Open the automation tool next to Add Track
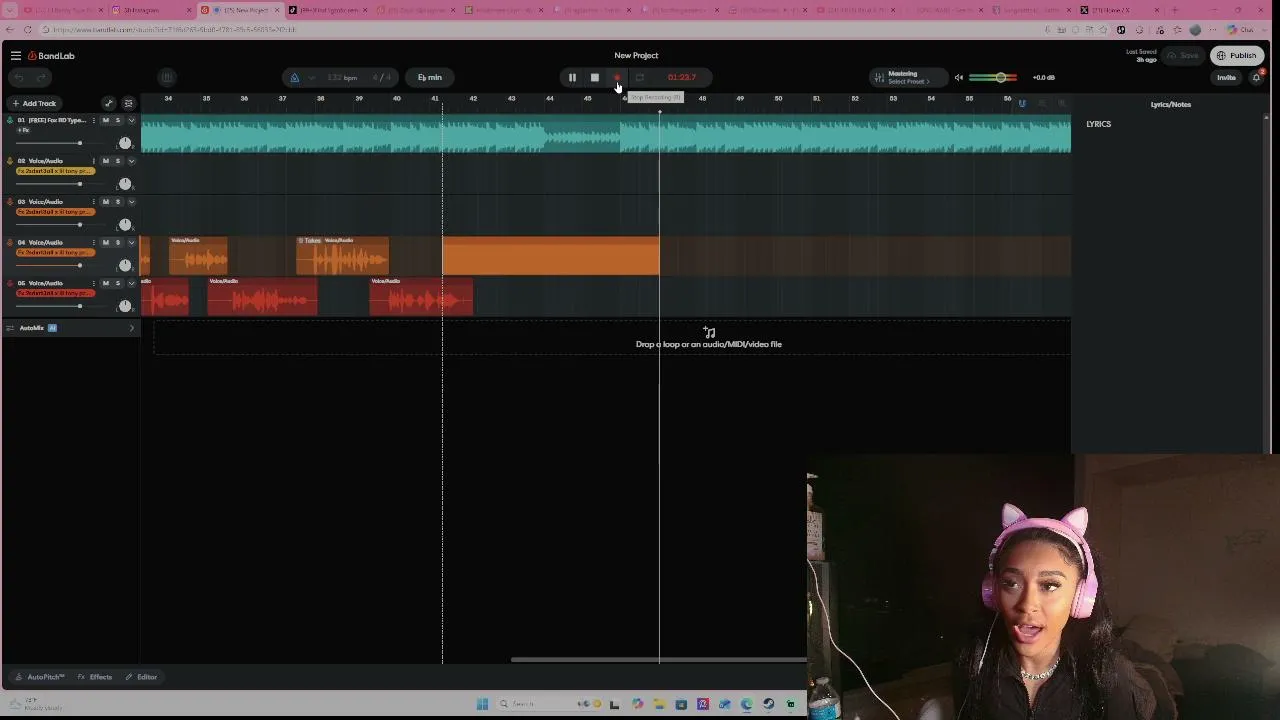Viewport: 1280px width, 720px height. pos(109,103)
